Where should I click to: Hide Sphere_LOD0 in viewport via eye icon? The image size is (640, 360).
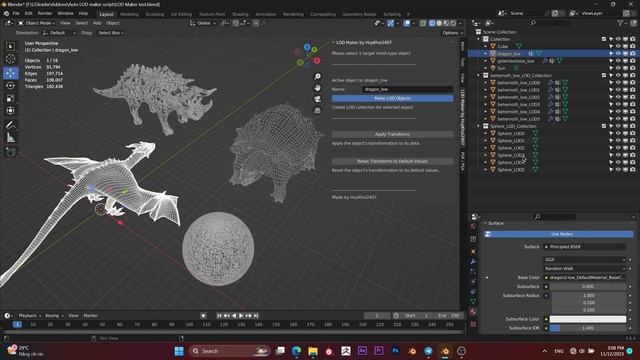tap(618, 133)
